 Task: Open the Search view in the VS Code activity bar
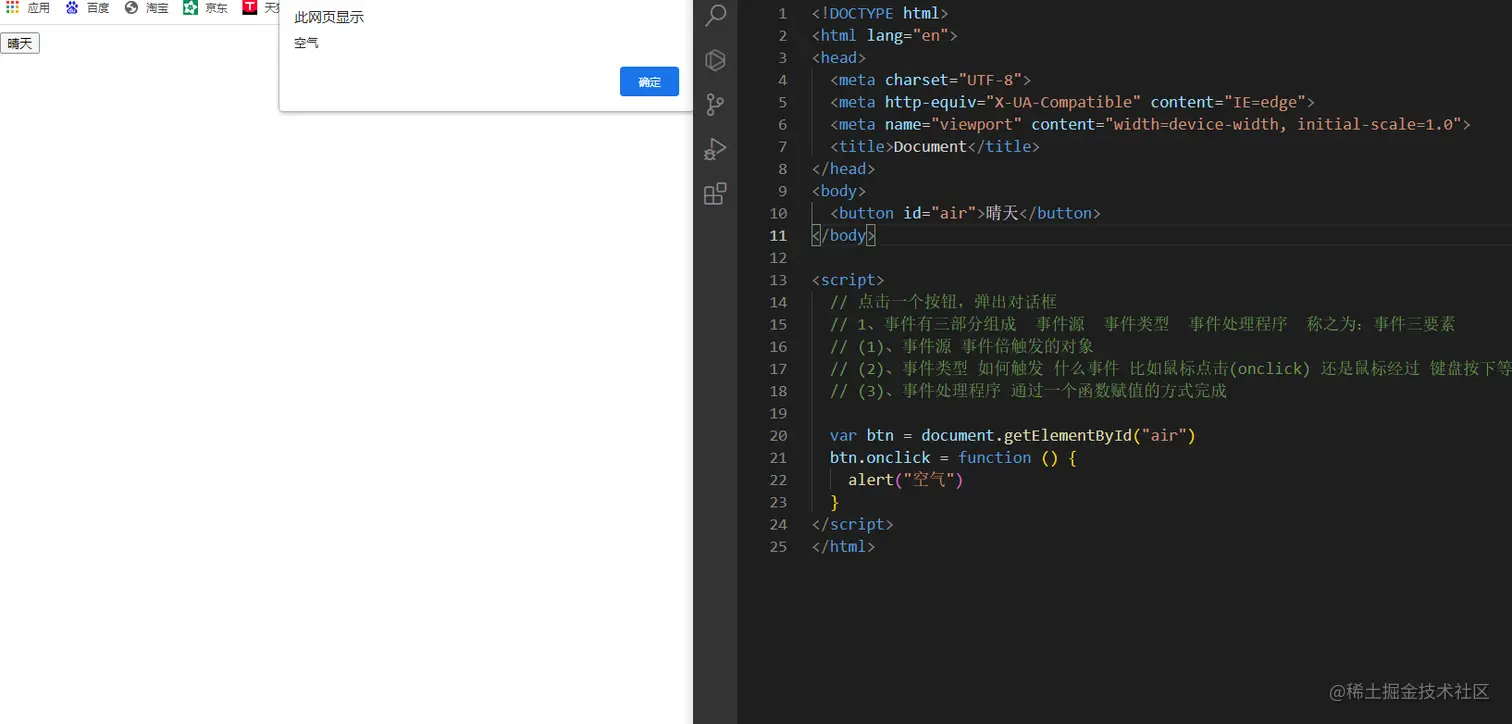(x=715, y=15)
